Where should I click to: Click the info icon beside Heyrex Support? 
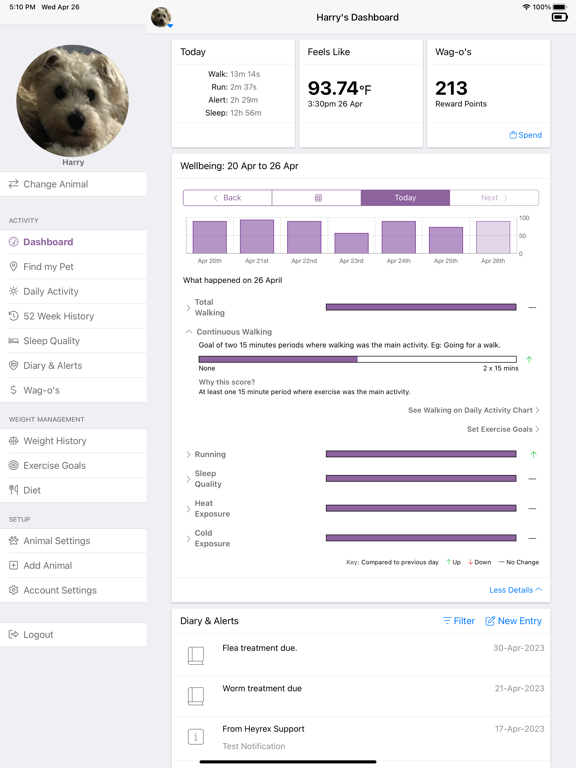click(x=196, y=737)
